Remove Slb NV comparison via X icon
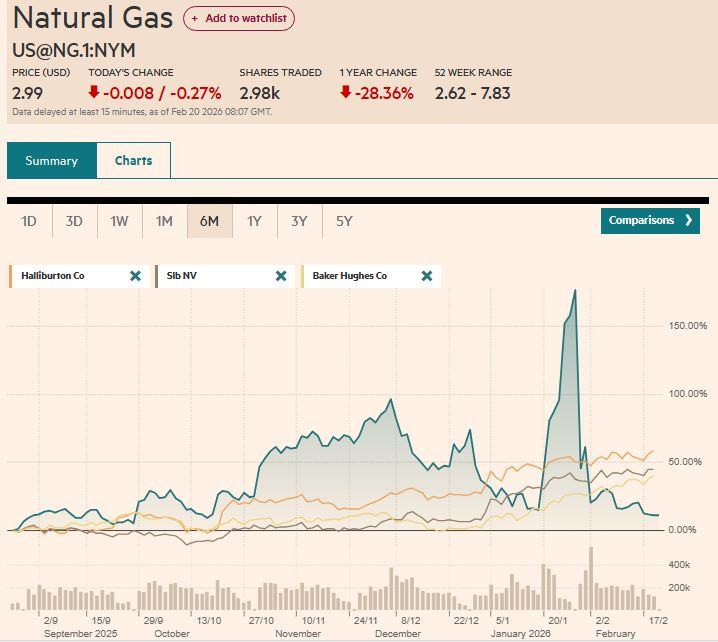The height and width of the screenshot is (642, 718). coord(281,276)
